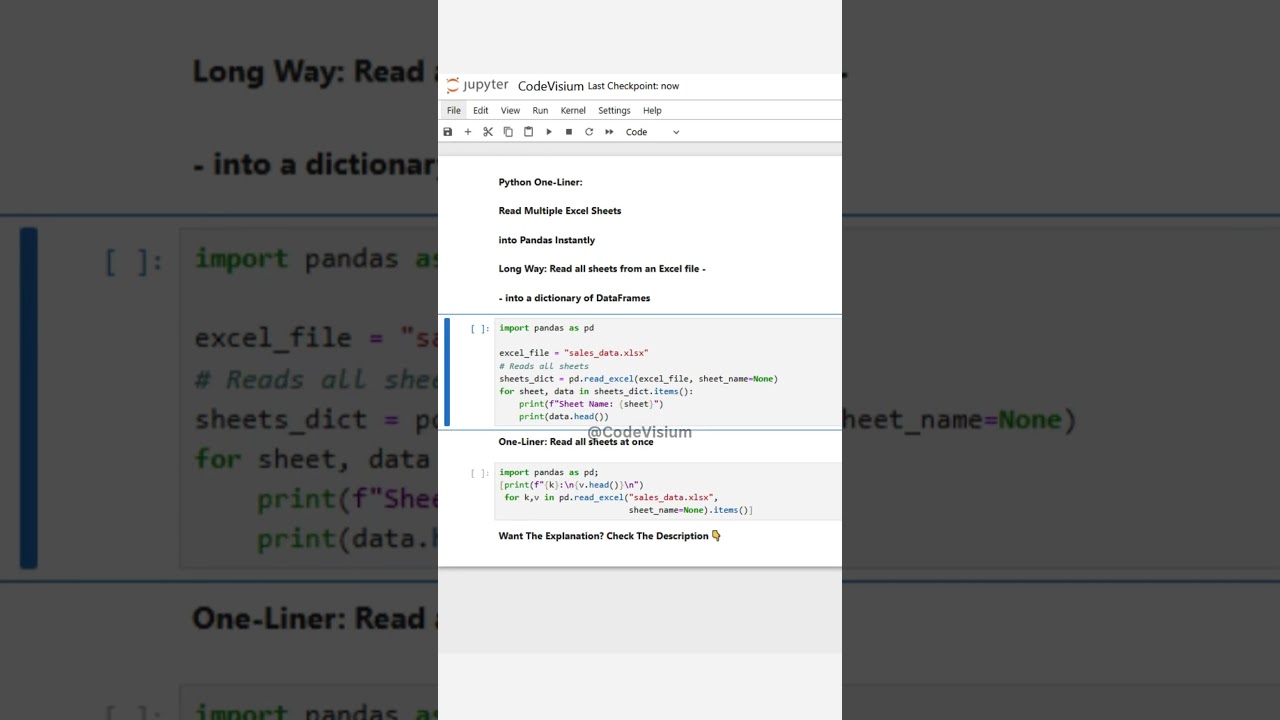Insert a new cell with the plus icon
The width and height of the screenshot is (1280, 720).
click(467, 132)
